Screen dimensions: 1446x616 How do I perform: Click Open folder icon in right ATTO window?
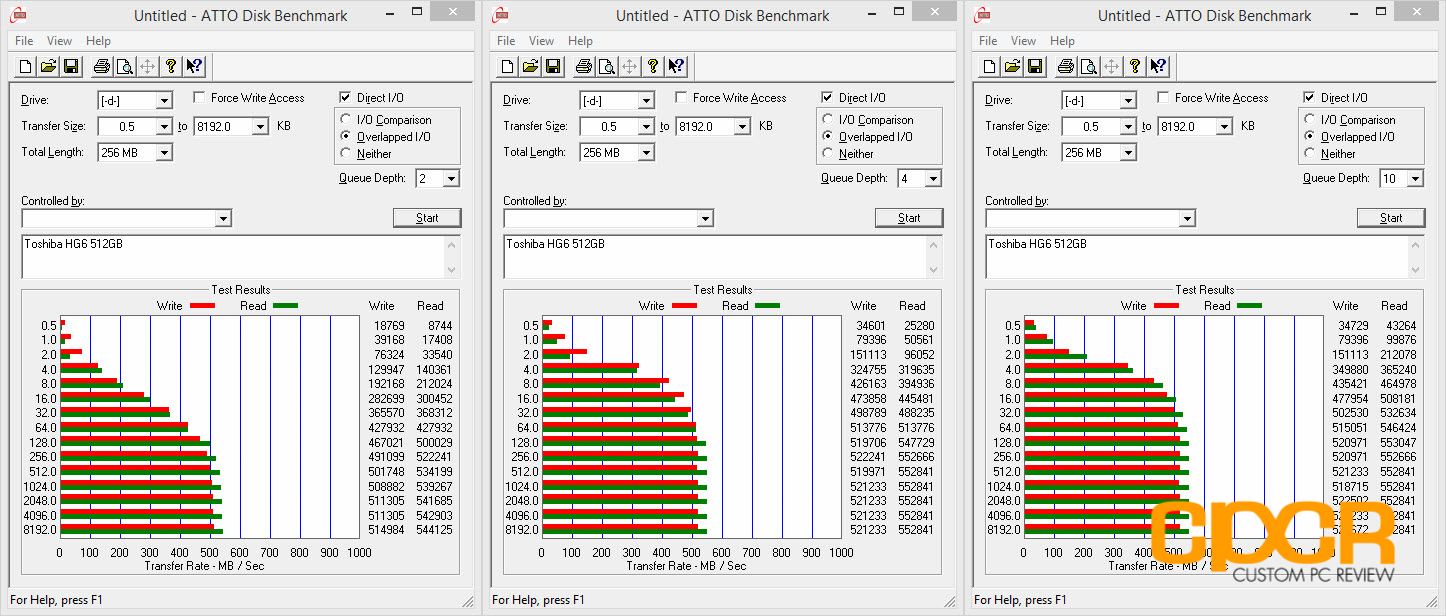coord(1013,66)
